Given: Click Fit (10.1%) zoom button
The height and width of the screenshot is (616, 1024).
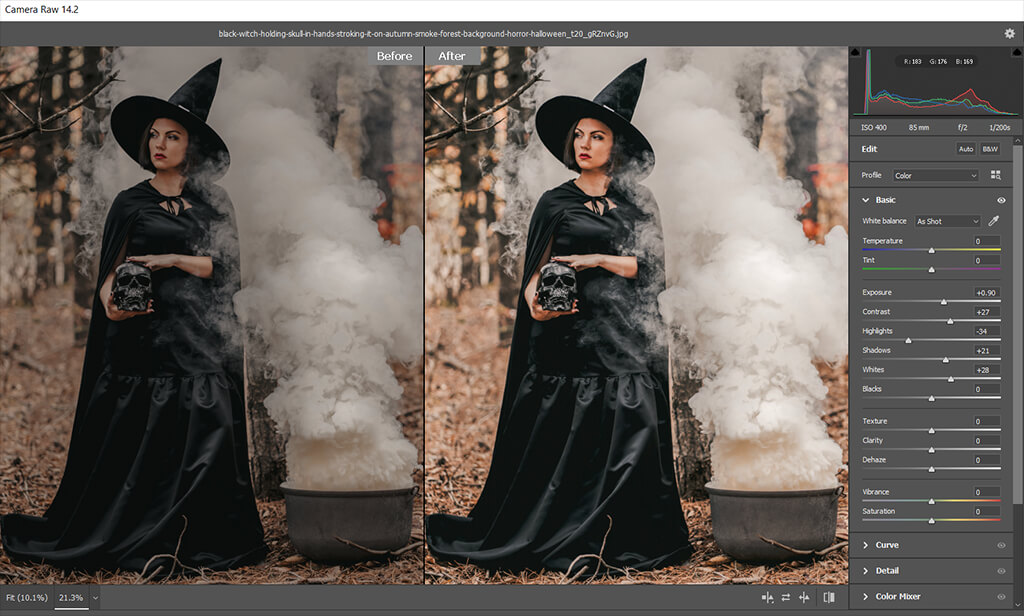Looking at the screenshot, I should tap(27, 597).
